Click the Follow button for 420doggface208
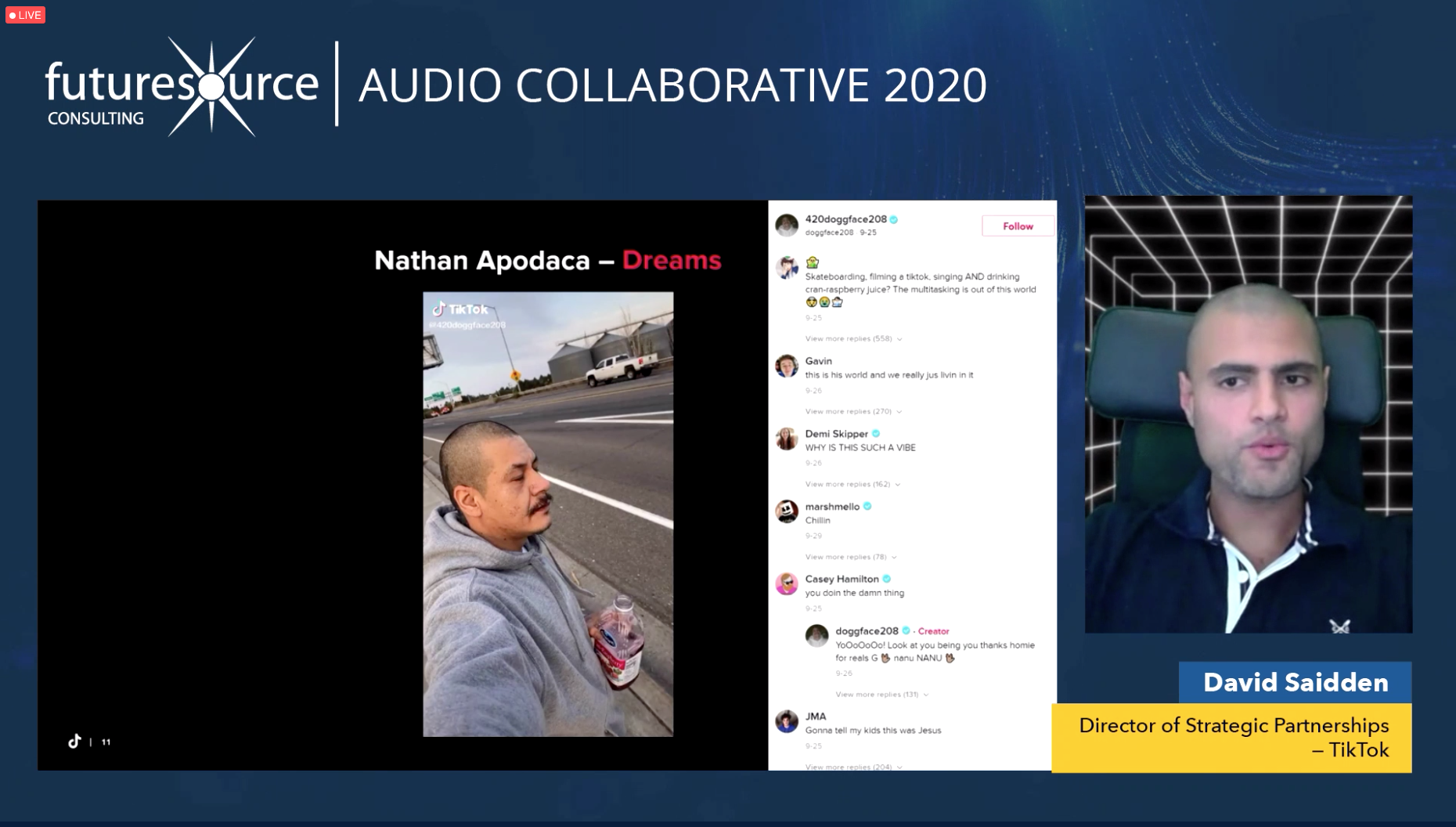Image resolution: width=1456 pixels, height=827 pixels. pos(1018,226)
